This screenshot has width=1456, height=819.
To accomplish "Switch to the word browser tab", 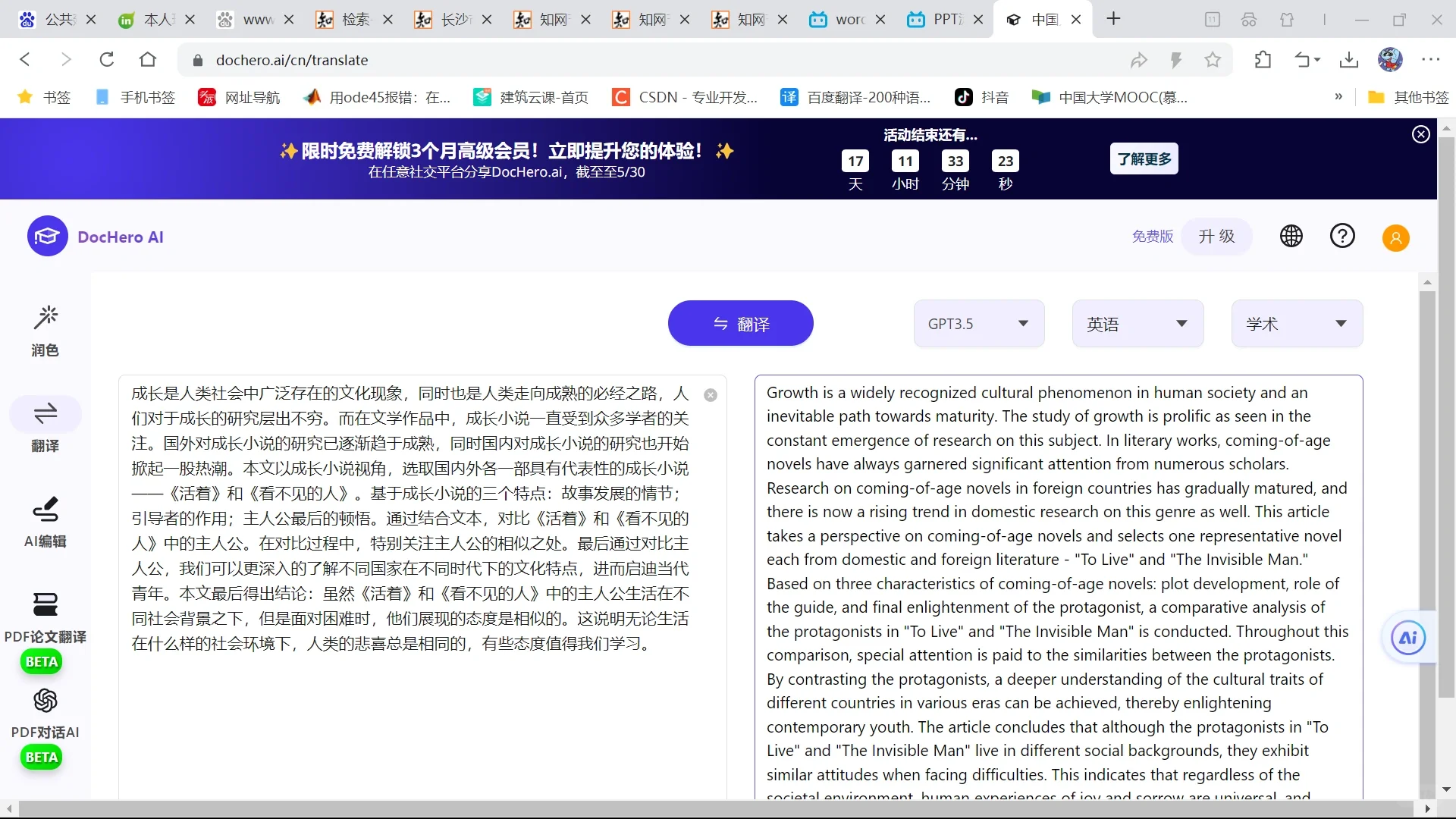I will tap(842, 19).
